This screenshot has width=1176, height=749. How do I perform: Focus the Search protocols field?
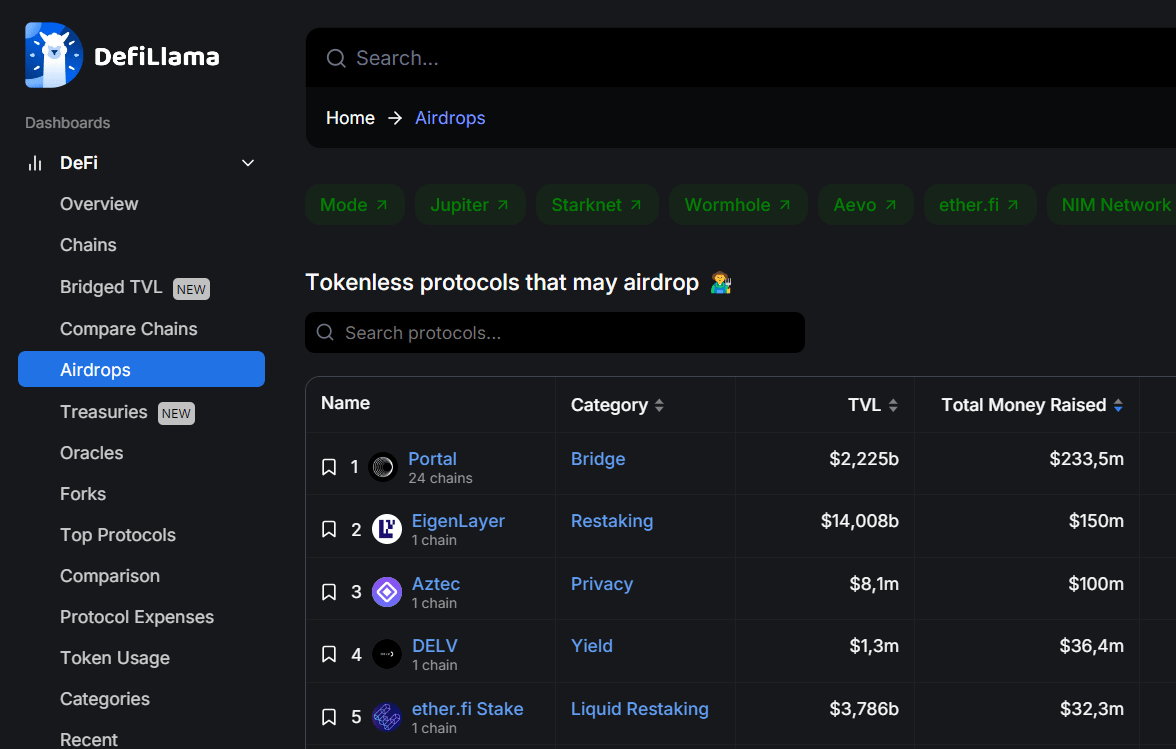[x=555, y=332]
